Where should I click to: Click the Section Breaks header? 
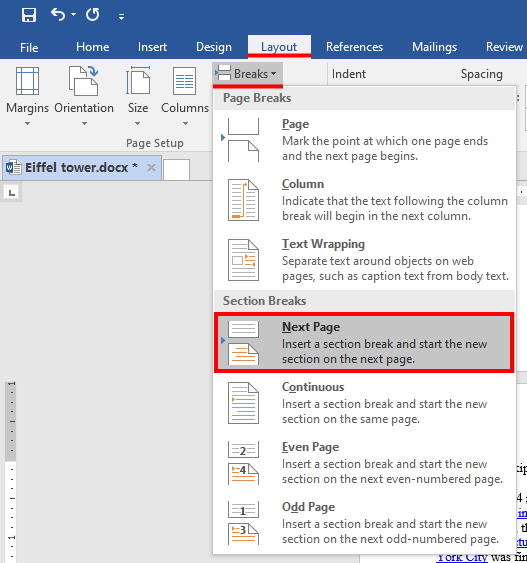click(x=265, y=301)
